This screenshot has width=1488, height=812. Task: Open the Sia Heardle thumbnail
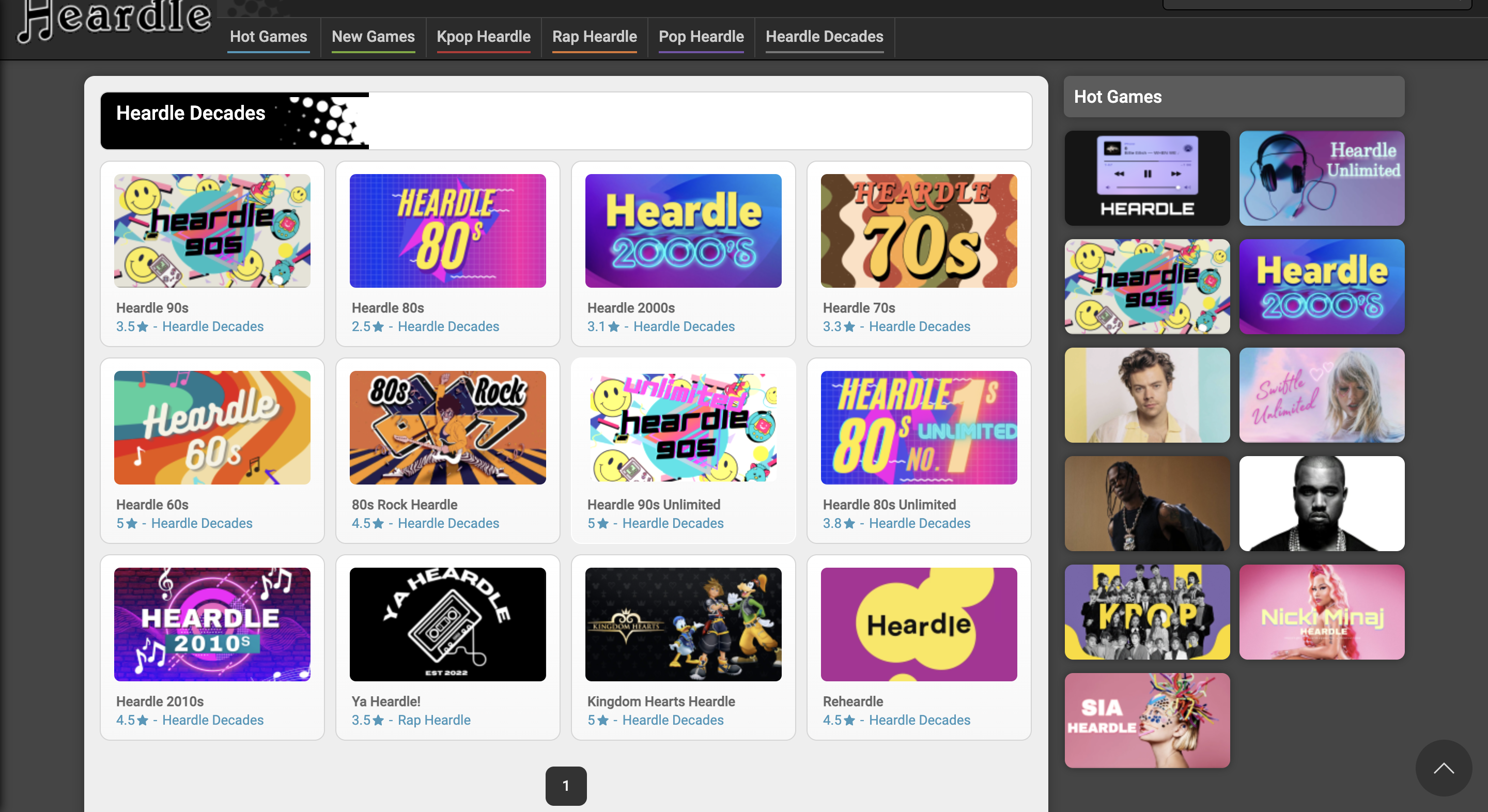point(1147,721)
